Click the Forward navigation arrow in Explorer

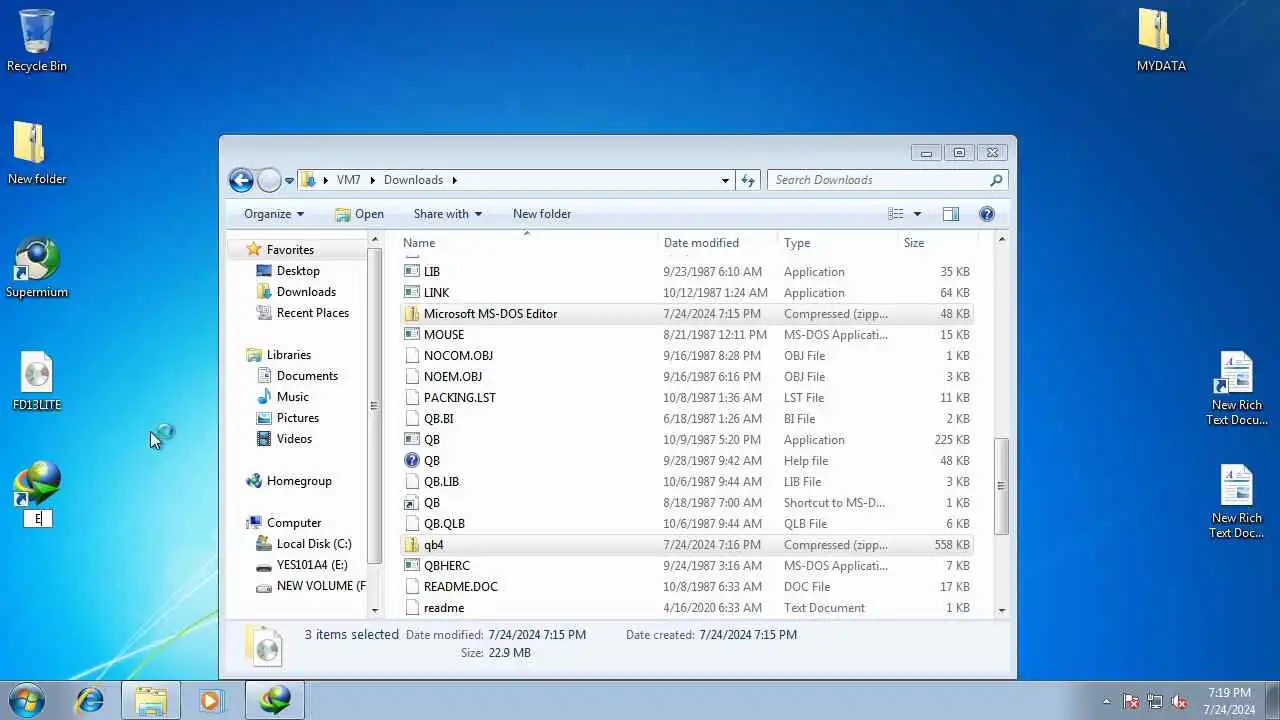269,180
